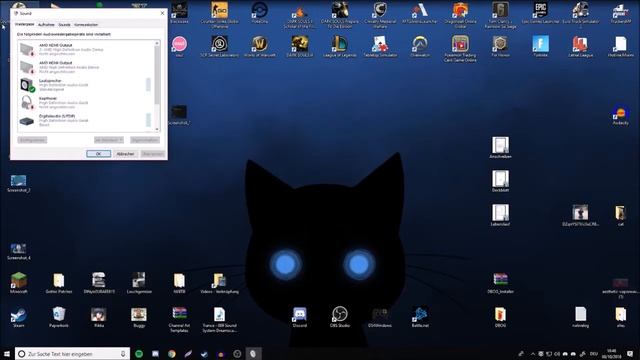Switch to the Kommunikation tab
Screen dimensions: 640x360
(x=86, y=25)
